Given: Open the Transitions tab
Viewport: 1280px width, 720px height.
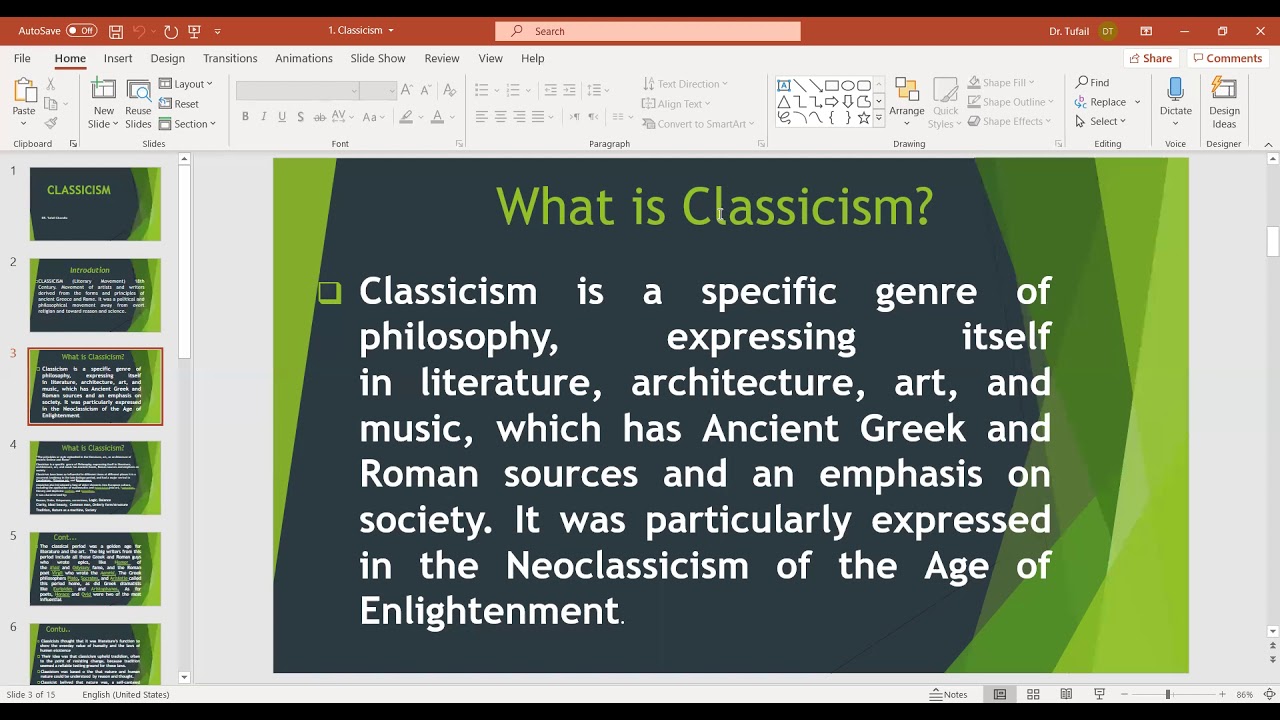Looking at the screenshot, I should point(230,58).
